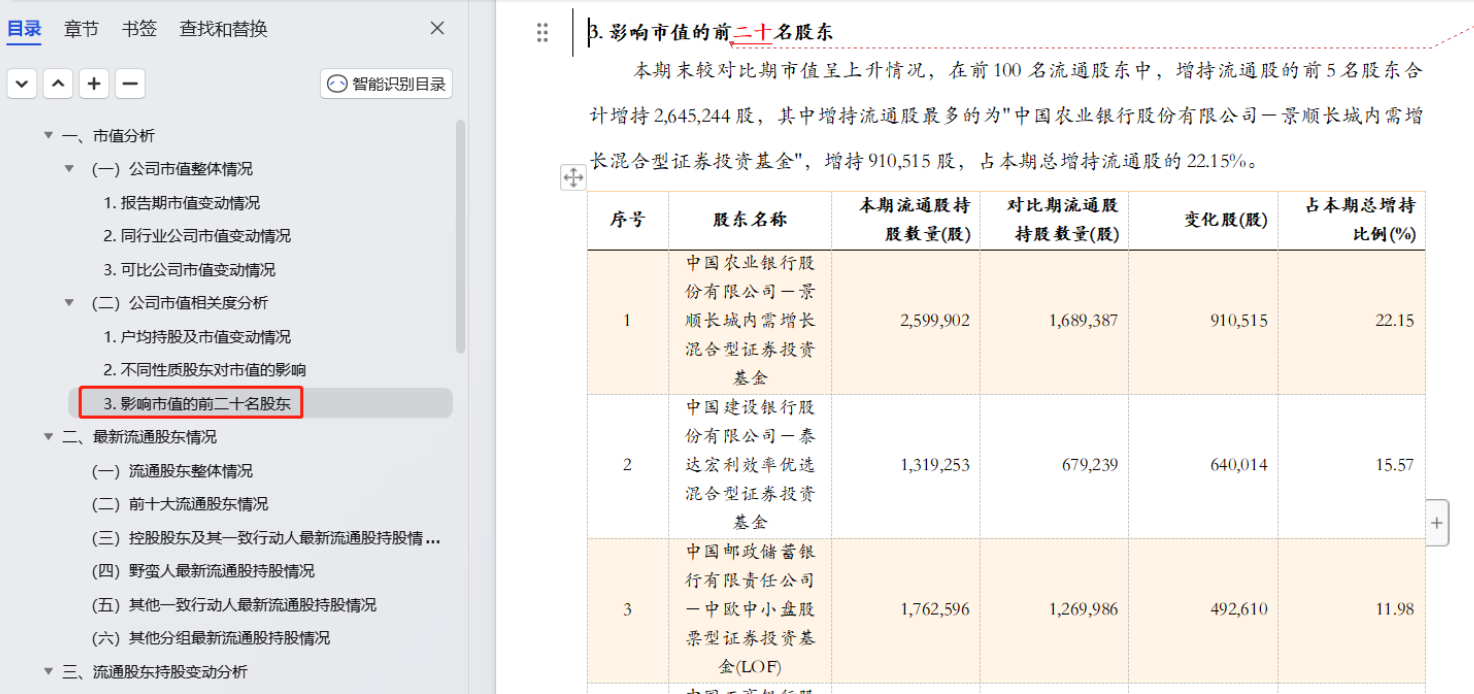Image resolution: width=1474 pixels, height=694 pixels.
Task: Click cell value 1,762,596
Action: [x=935, y=608]
